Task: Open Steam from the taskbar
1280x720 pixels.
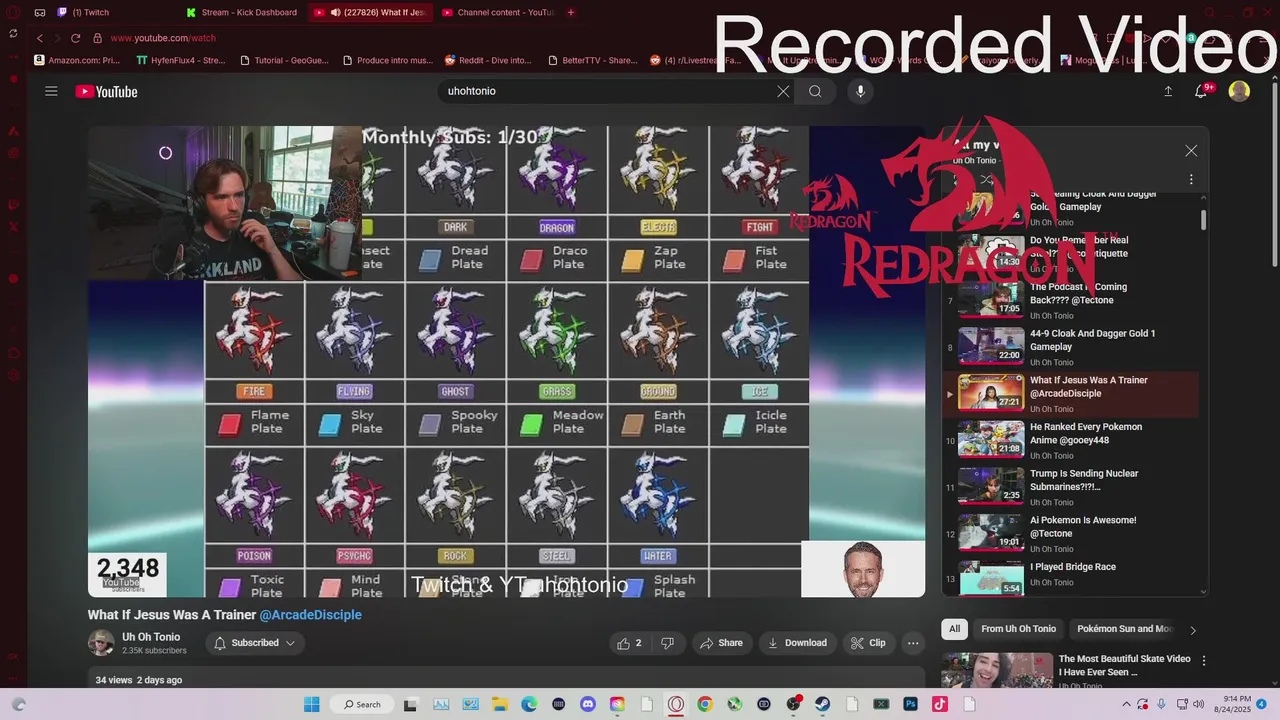Action: [823, 704]
